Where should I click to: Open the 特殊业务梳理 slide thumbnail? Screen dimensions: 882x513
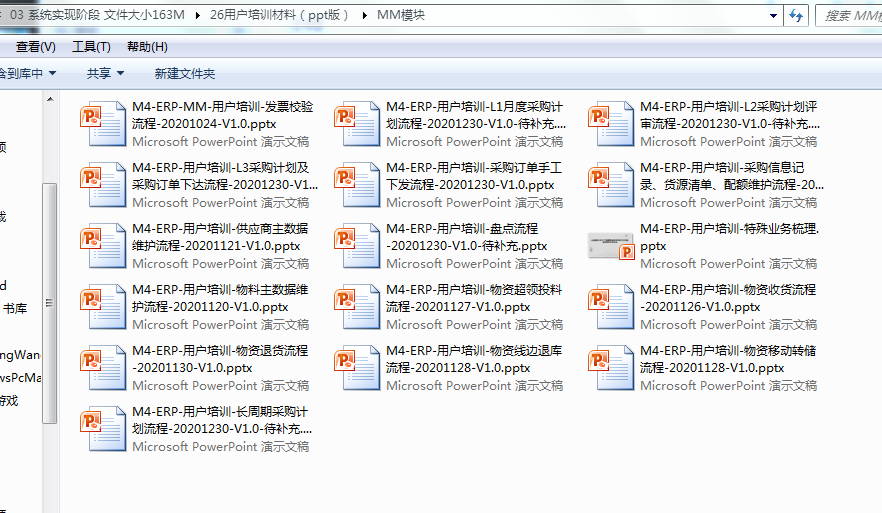pos(611,245)
